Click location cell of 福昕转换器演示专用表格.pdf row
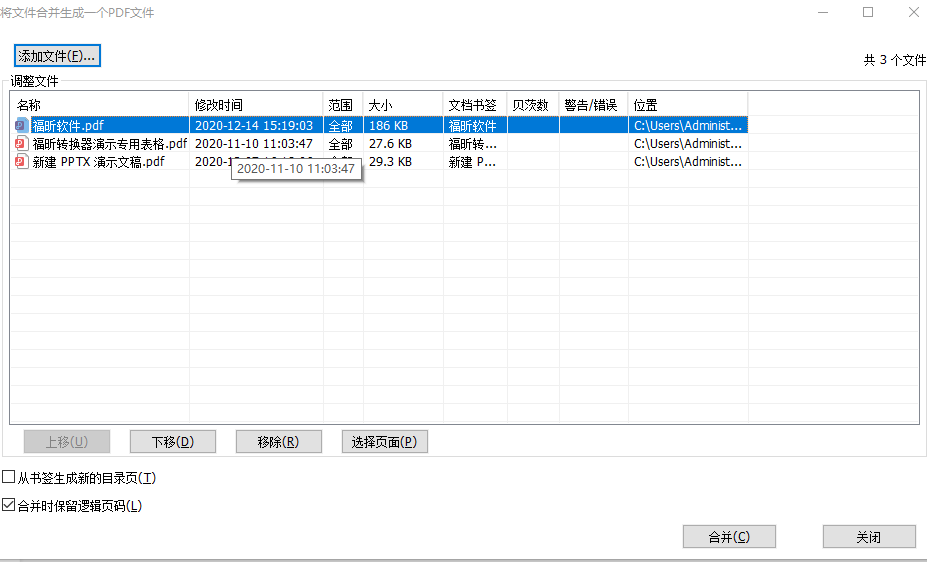Screen dimensions: 927x562 [x=688, y=144]
